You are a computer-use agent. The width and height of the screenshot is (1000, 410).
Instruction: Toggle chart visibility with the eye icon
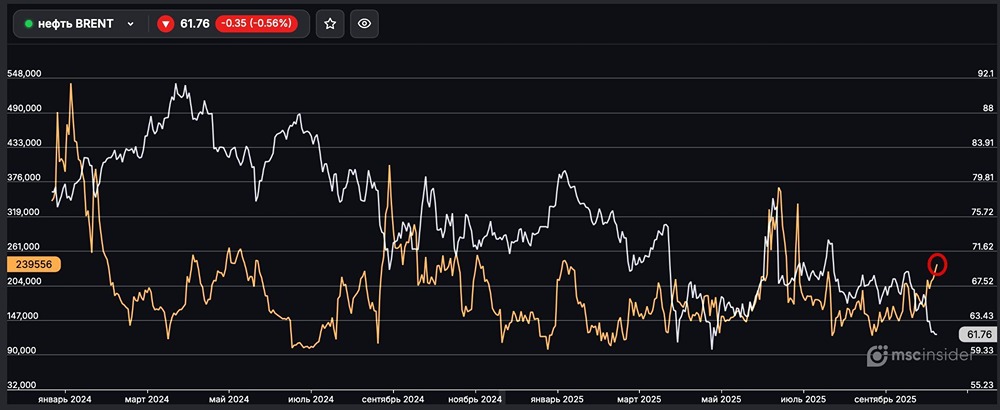point(366,24)
